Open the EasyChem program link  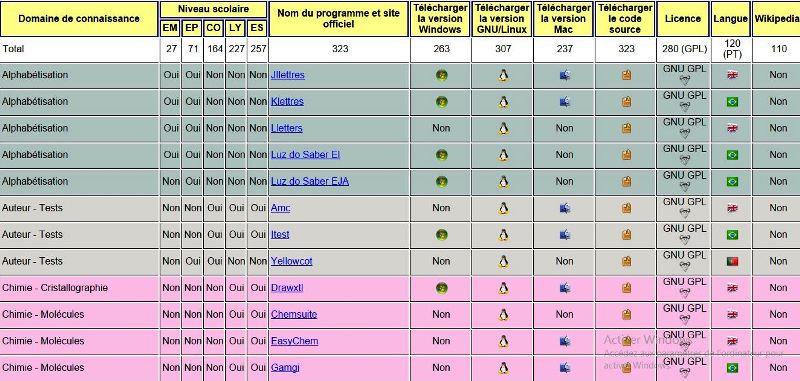coord(294,340)
